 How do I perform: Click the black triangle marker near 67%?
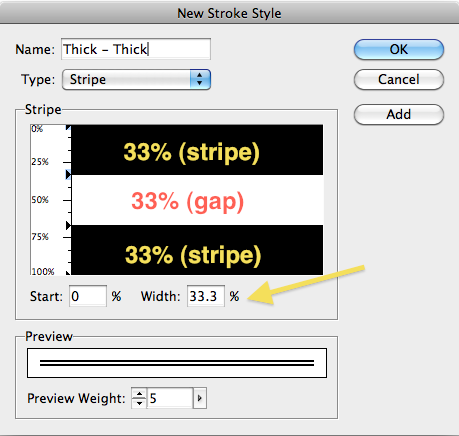pyautogui.click(x=68, y=225)
